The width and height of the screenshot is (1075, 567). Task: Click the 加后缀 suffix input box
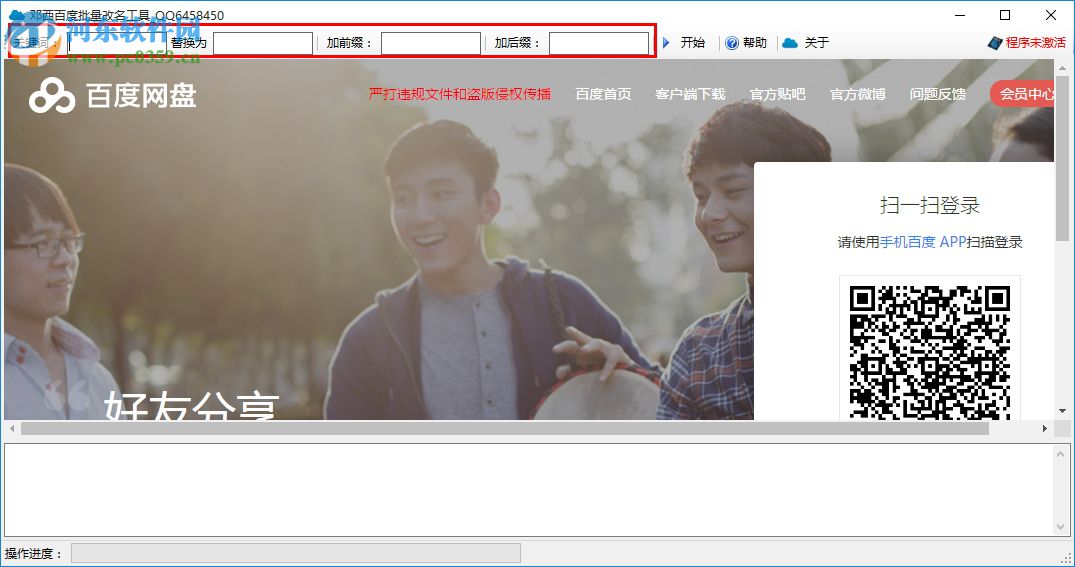pos(599,43)
